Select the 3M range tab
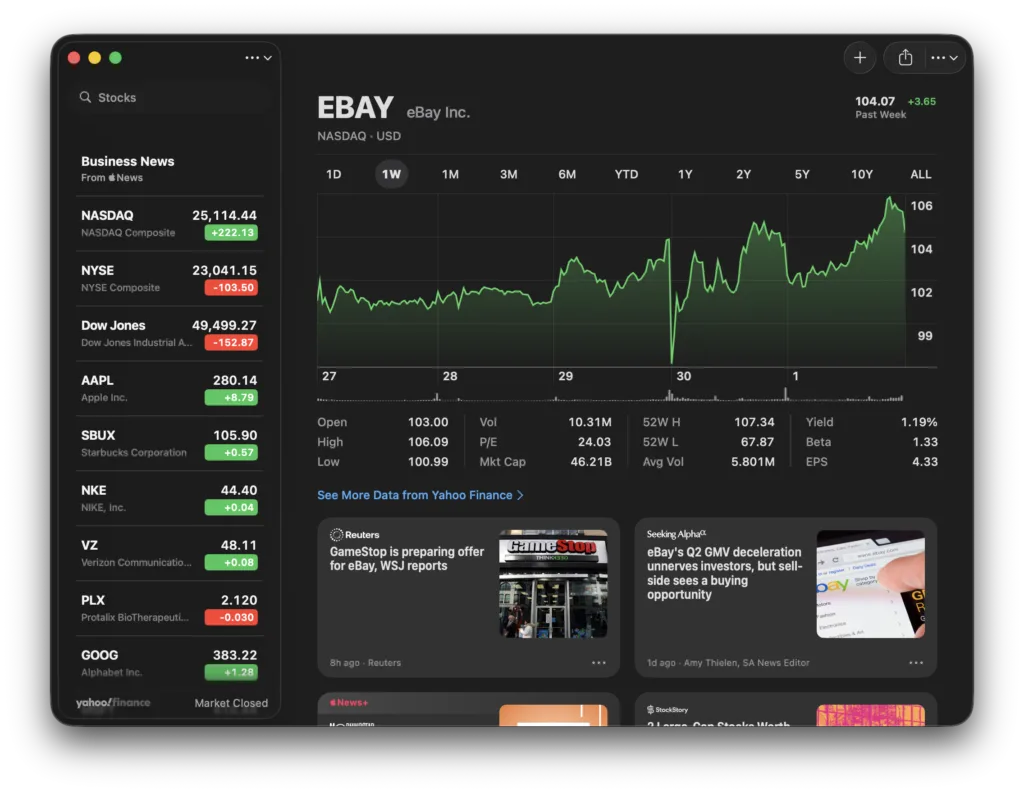 pos(508,174)
